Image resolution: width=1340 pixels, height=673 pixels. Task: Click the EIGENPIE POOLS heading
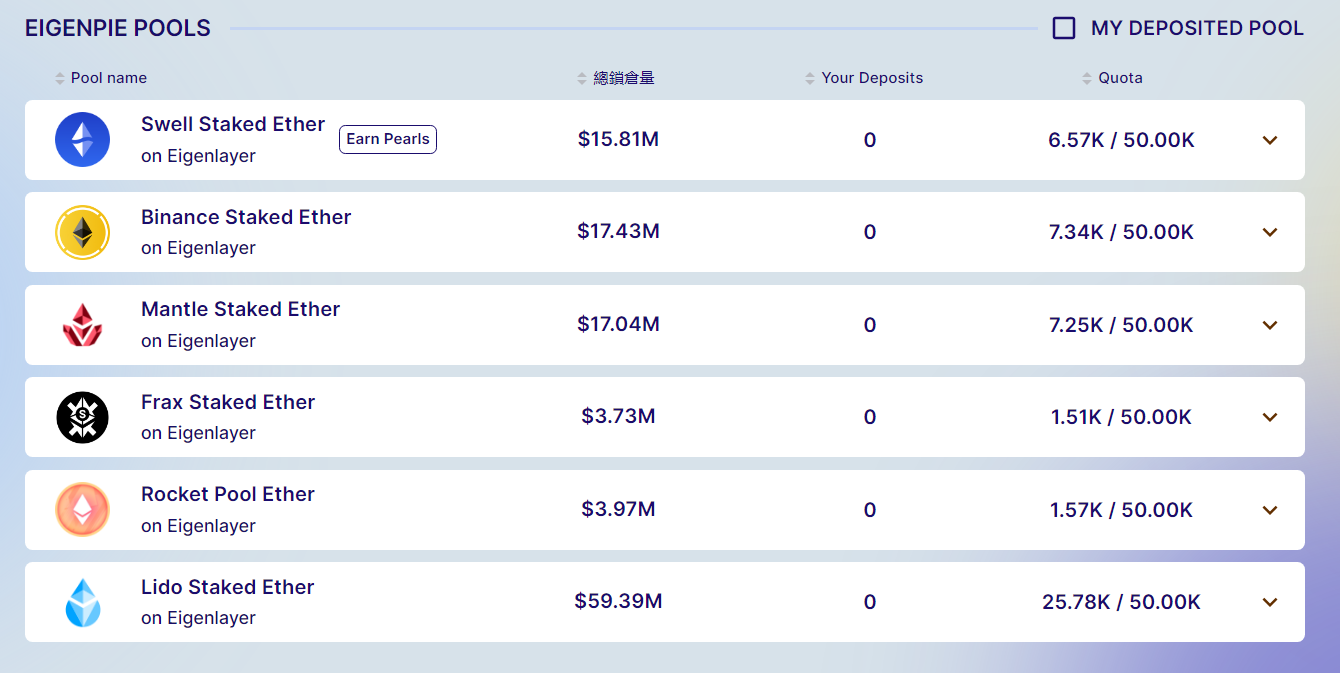coord(118,28)
